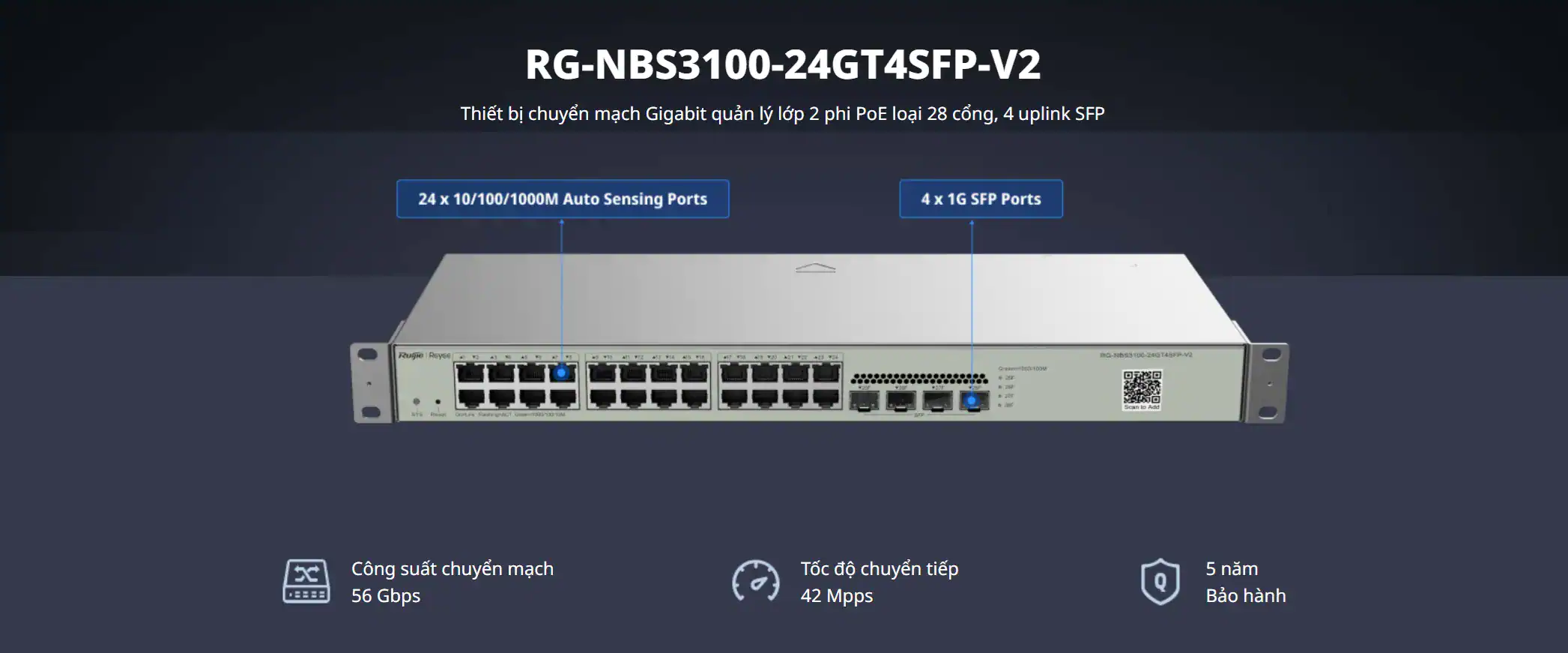Select the 4 x 1G SFP Ports label
This screenshot has height=653, width=1568.
click(x=981, y=199)
